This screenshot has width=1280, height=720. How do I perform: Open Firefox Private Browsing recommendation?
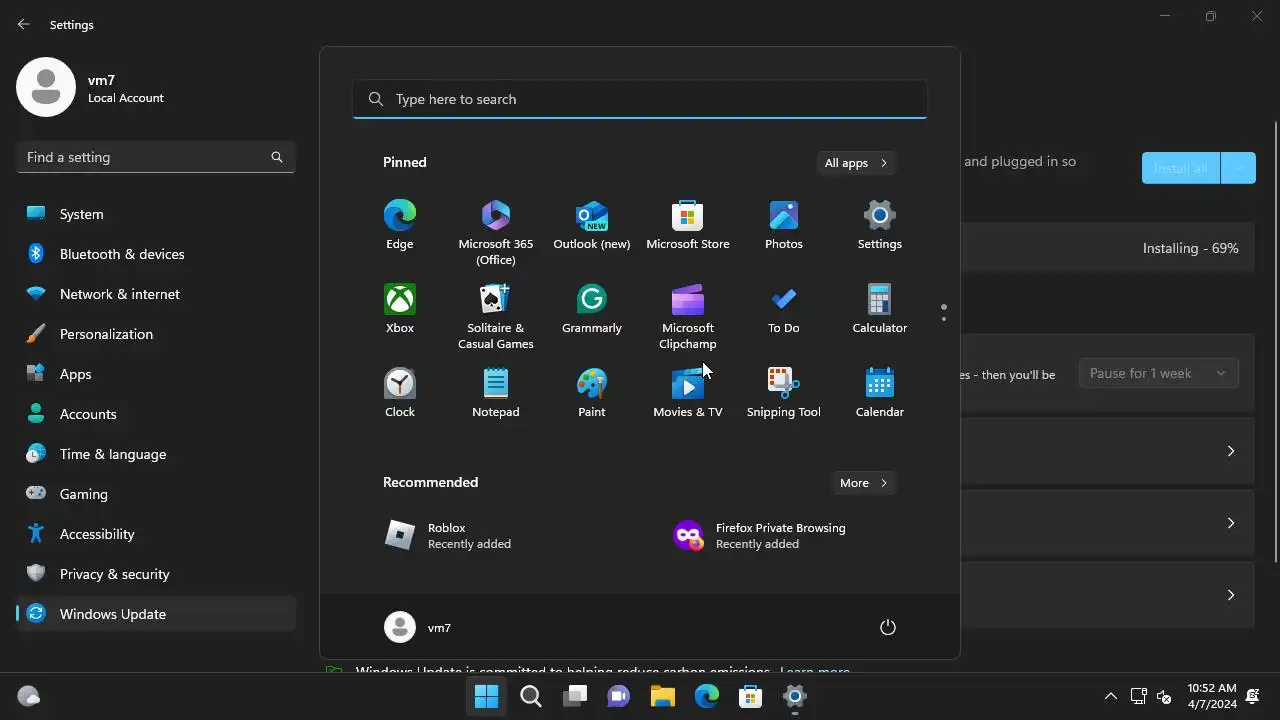(784, 536)
